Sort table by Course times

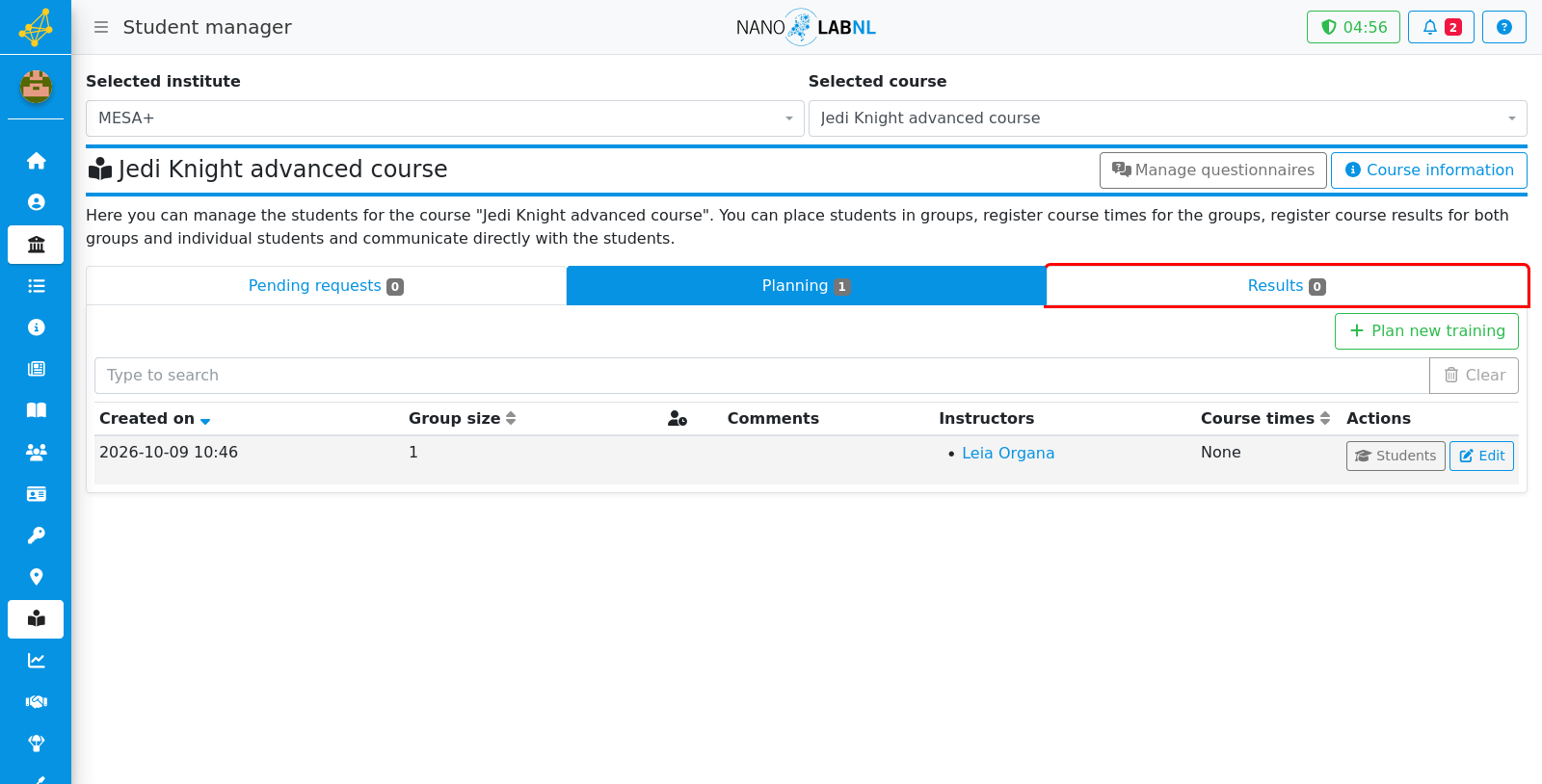click(x=1325, y=418)
